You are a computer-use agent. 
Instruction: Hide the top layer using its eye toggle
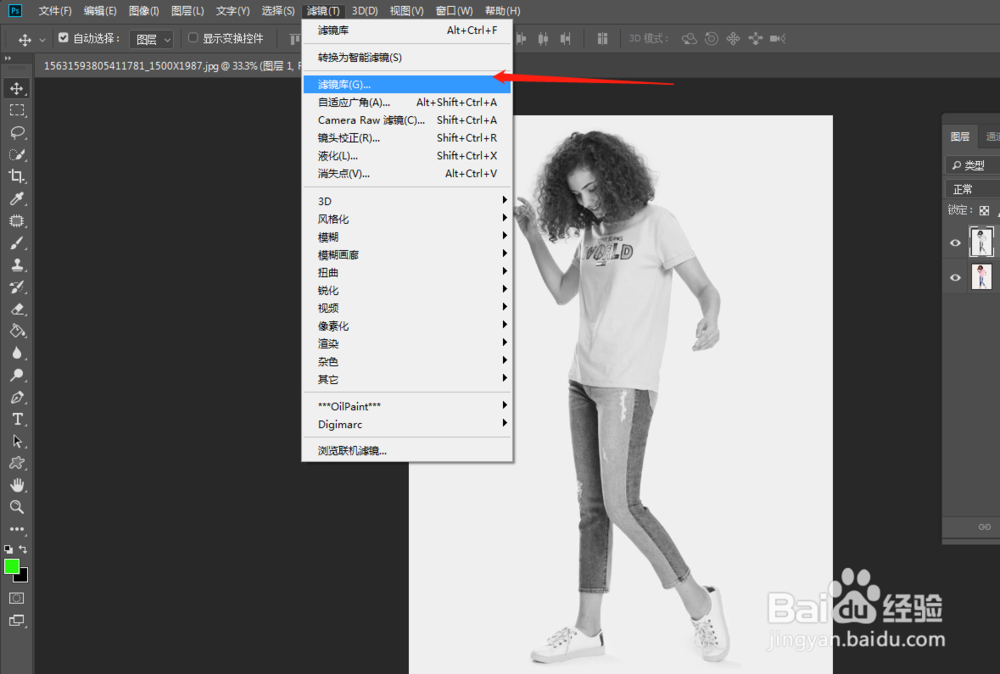pos(955,242)
